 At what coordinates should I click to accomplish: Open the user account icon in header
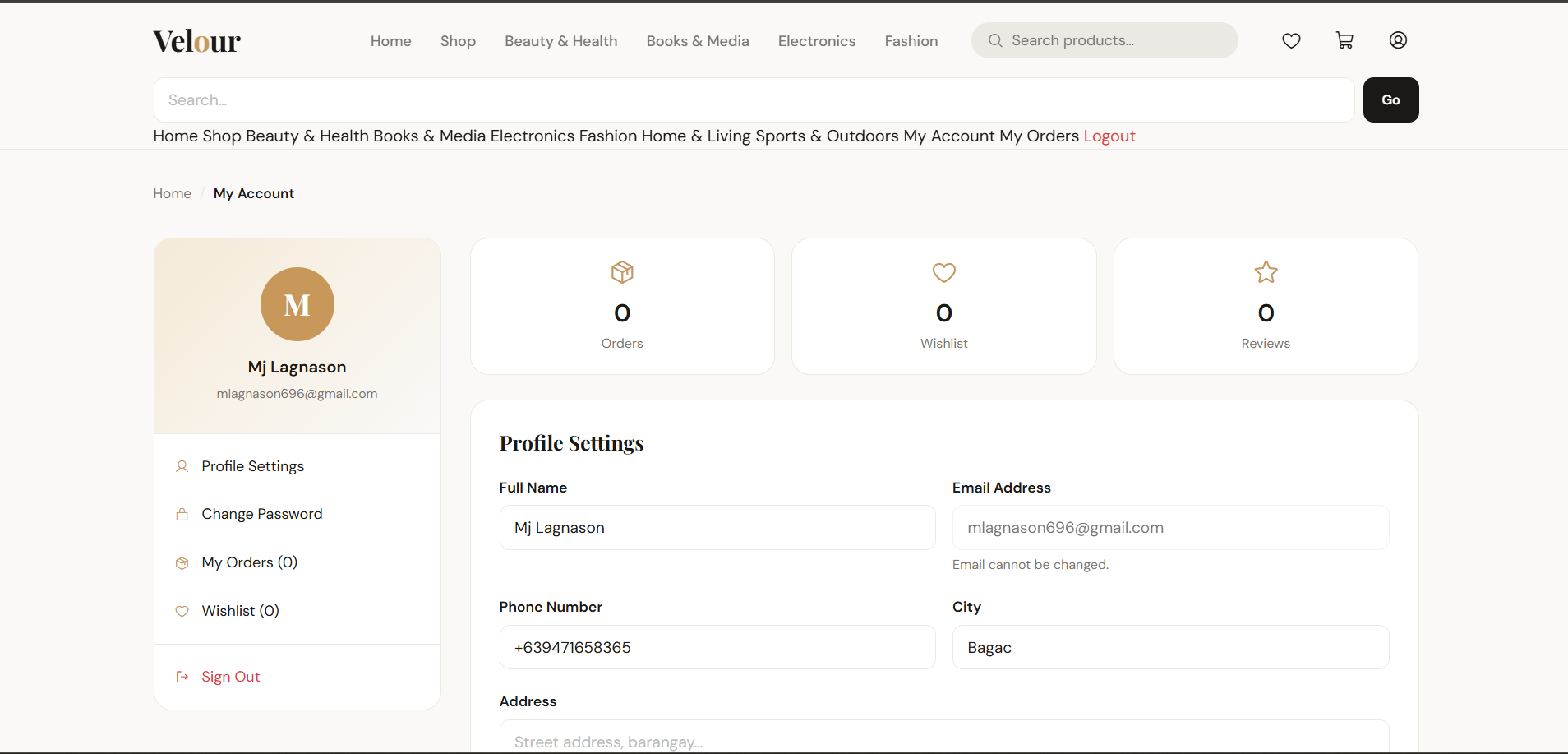click(1398, 40)
